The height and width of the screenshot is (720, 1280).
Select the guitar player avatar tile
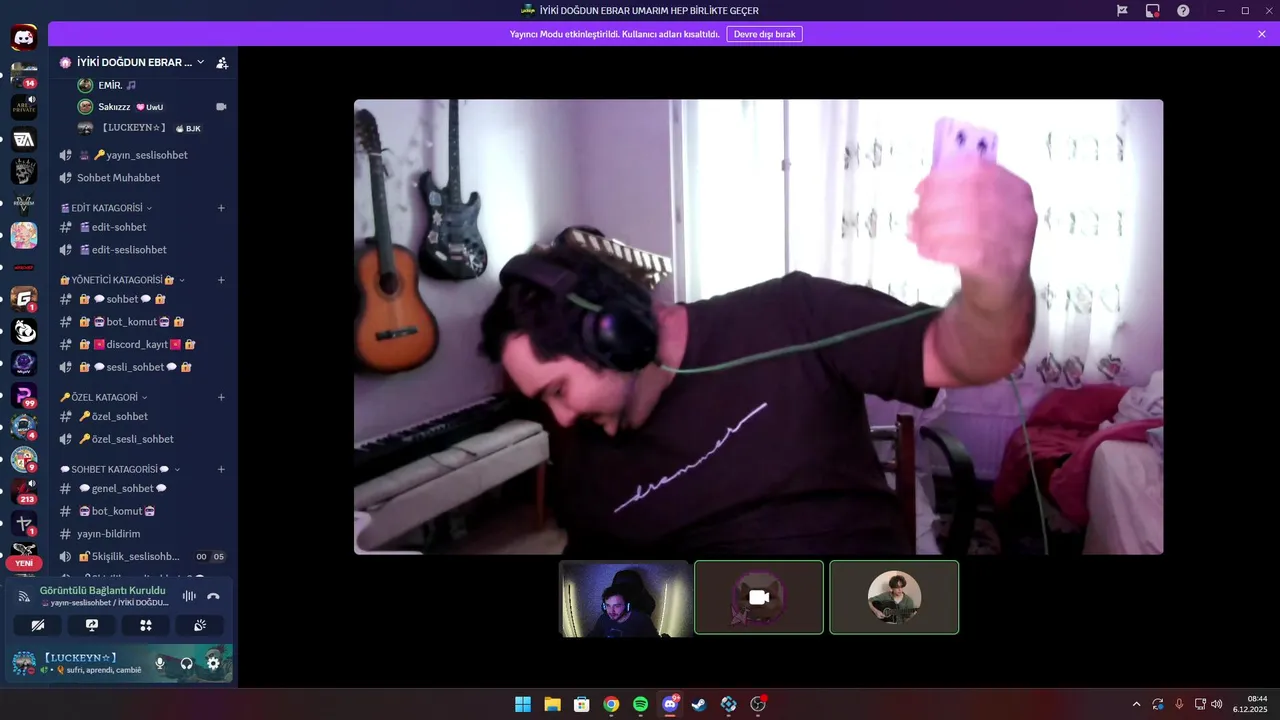pyautogui.click(x=894, y=597)
